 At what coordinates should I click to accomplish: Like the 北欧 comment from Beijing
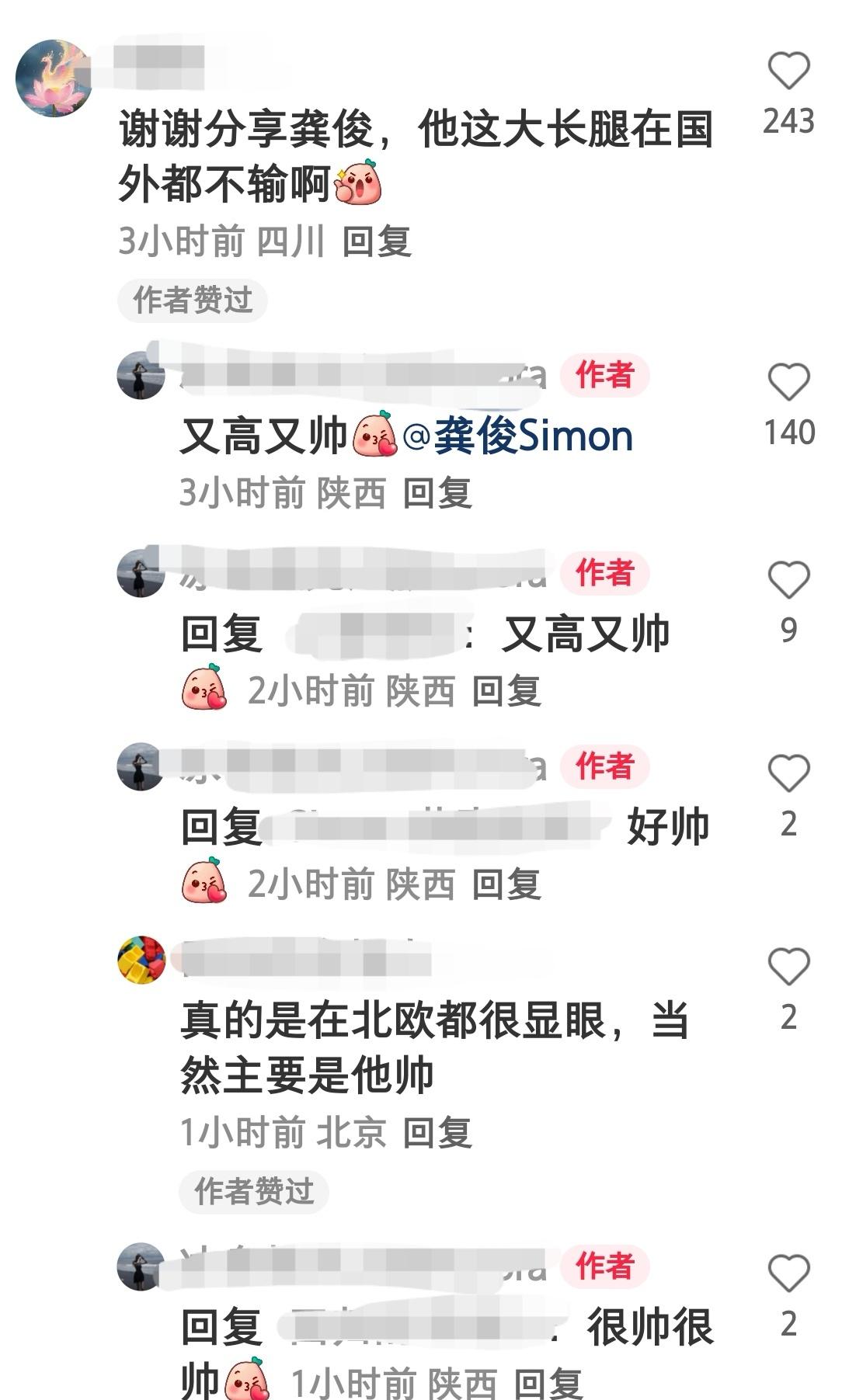click(788, 966)
